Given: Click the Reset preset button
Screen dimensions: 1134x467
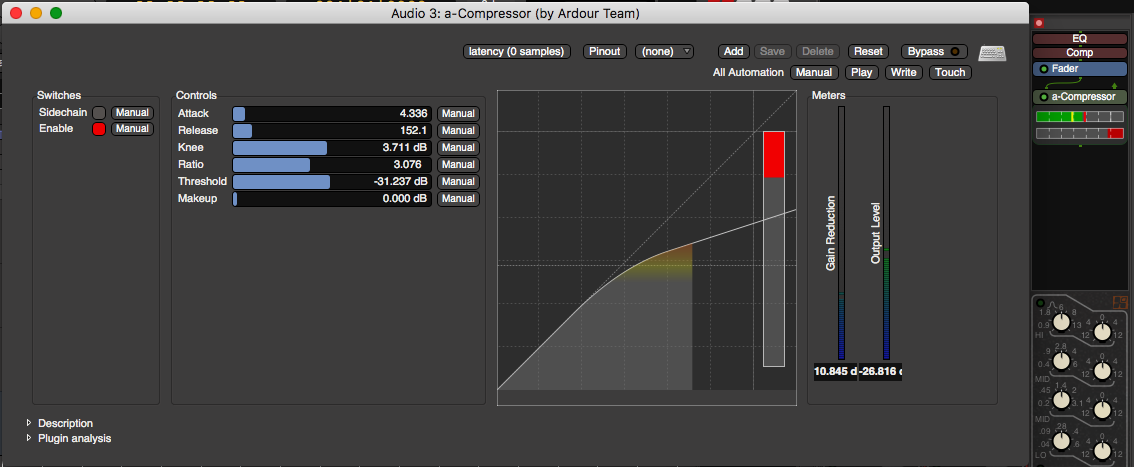Looking at the screenshot, I should pos(868,51).
